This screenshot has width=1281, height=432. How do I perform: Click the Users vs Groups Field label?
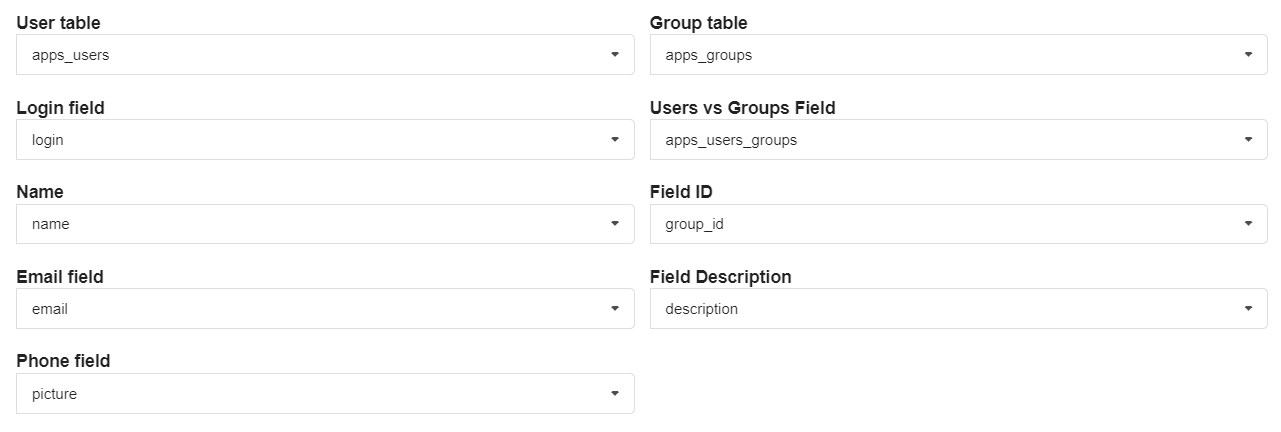[x=742, y=108]
